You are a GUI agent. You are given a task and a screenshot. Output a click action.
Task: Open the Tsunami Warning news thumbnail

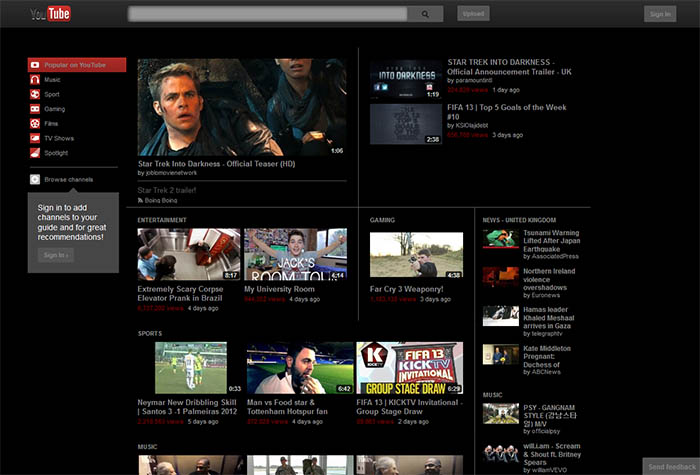(501, 239)
